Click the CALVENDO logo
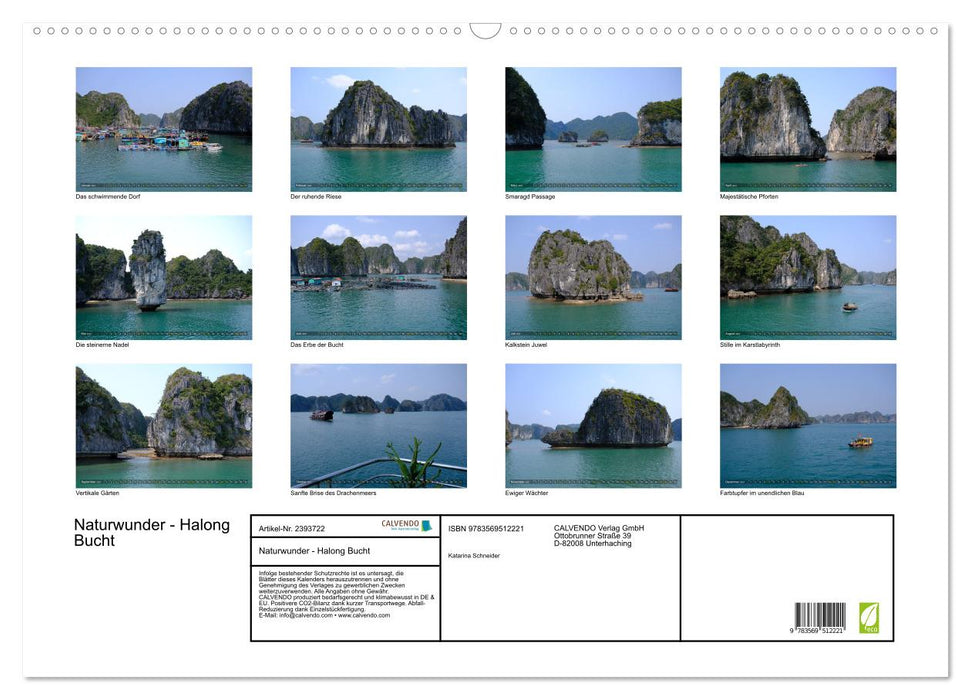This screenshot has width=971, height=700. point(406,525)
